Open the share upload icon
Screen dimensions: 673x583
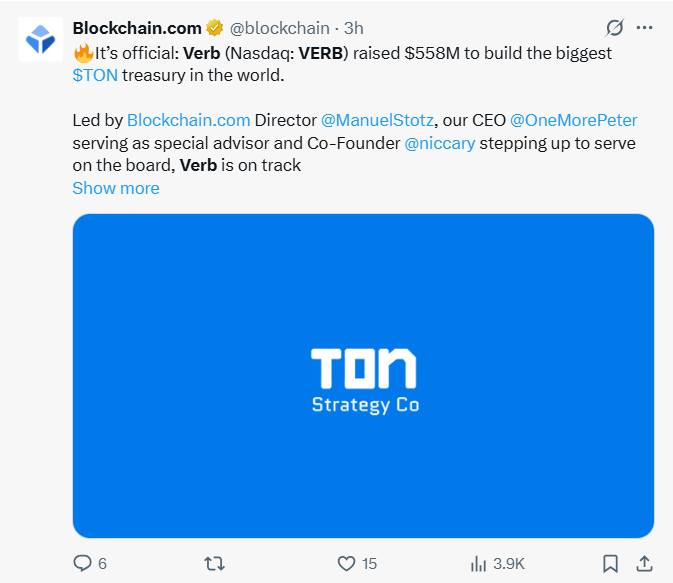(x=644, y=564)
